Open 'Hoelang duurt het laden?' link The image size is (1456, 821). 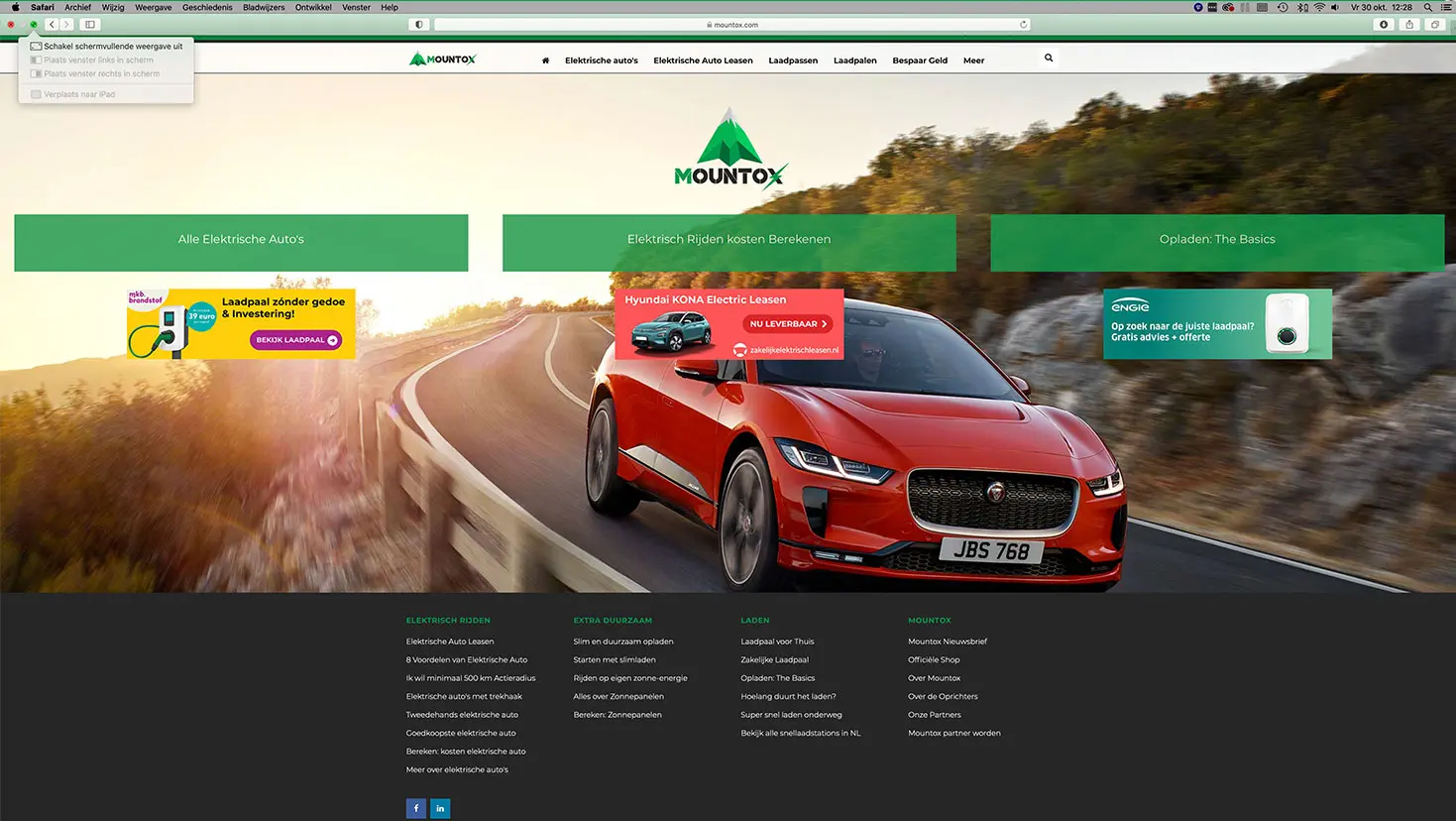788,696
